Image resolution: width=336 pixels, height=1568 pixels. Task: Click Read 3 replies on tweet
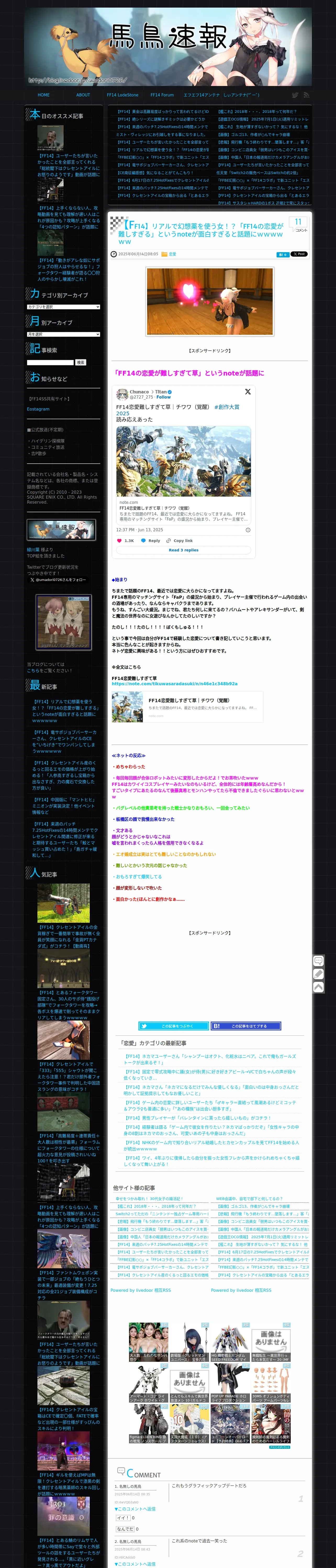point(183,550)
